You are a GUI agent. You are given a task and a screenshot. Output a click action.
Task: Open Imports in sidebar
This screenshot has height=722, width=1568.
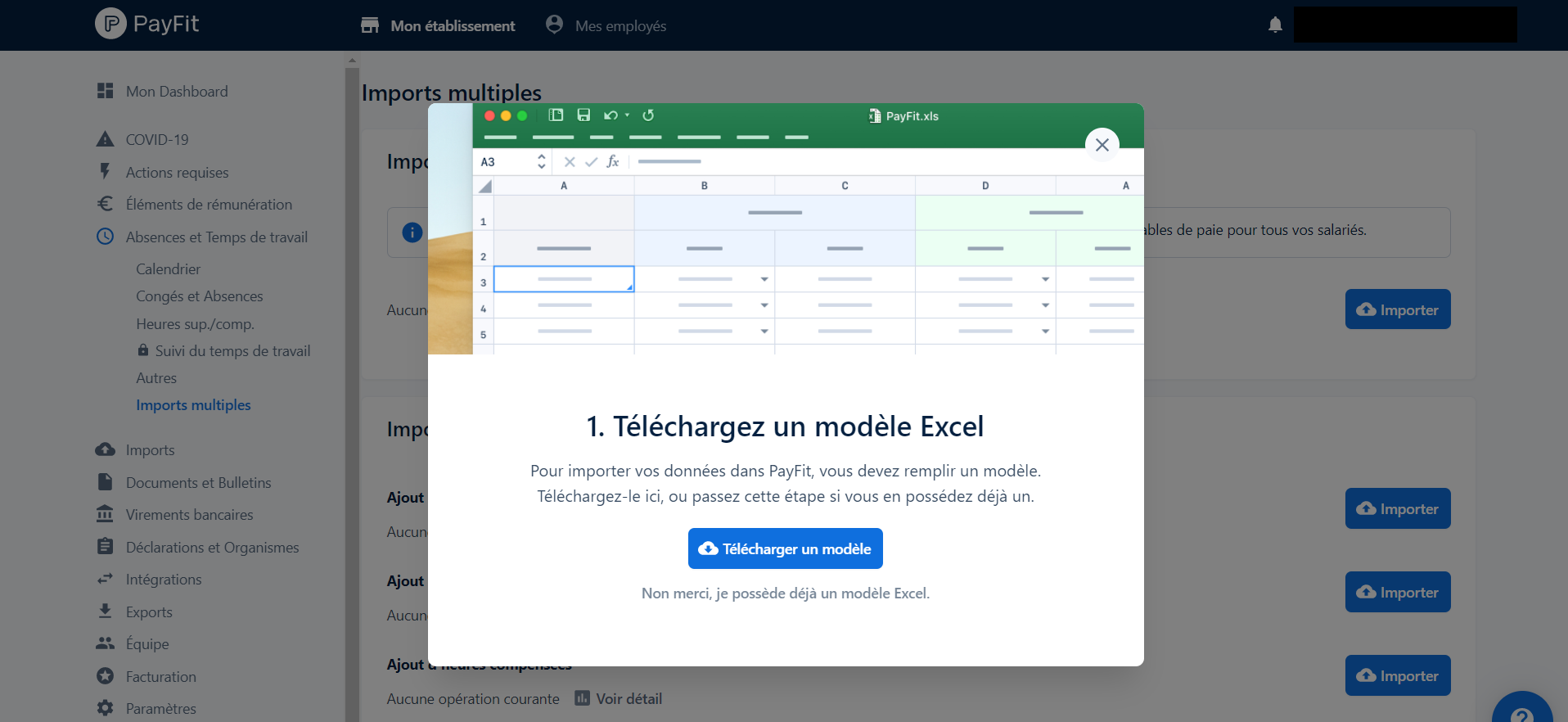[150, 449]
